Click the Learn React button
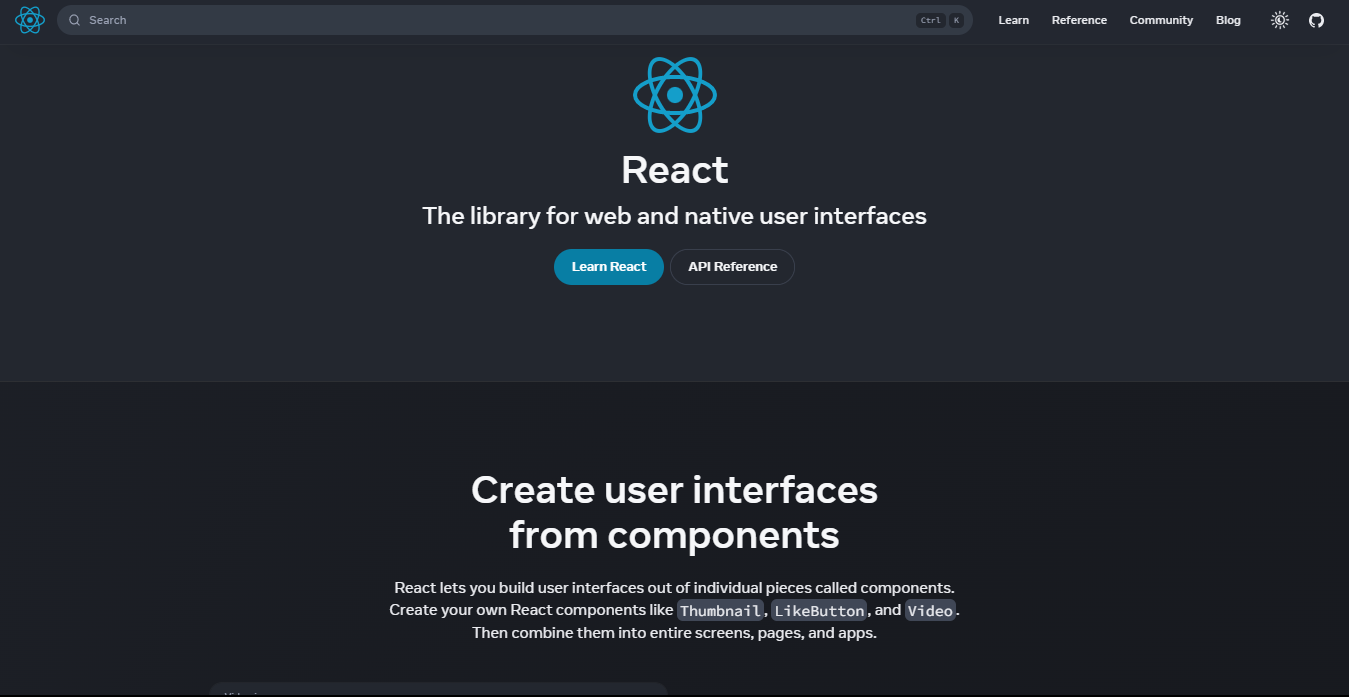Image resolution: width=1349 pixels, height=697 pixels. [609, 267]
